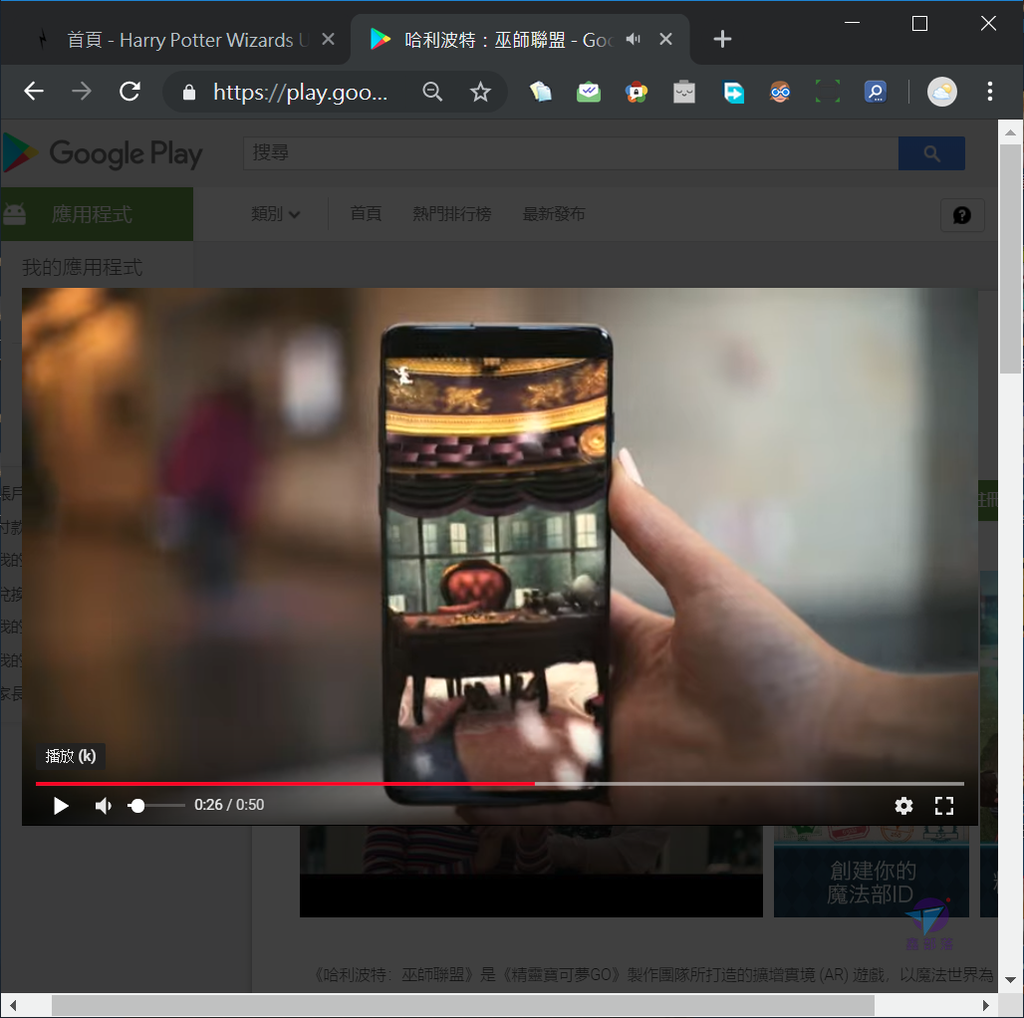Toggle video fullscreen mode

click(x=944, y=806)
